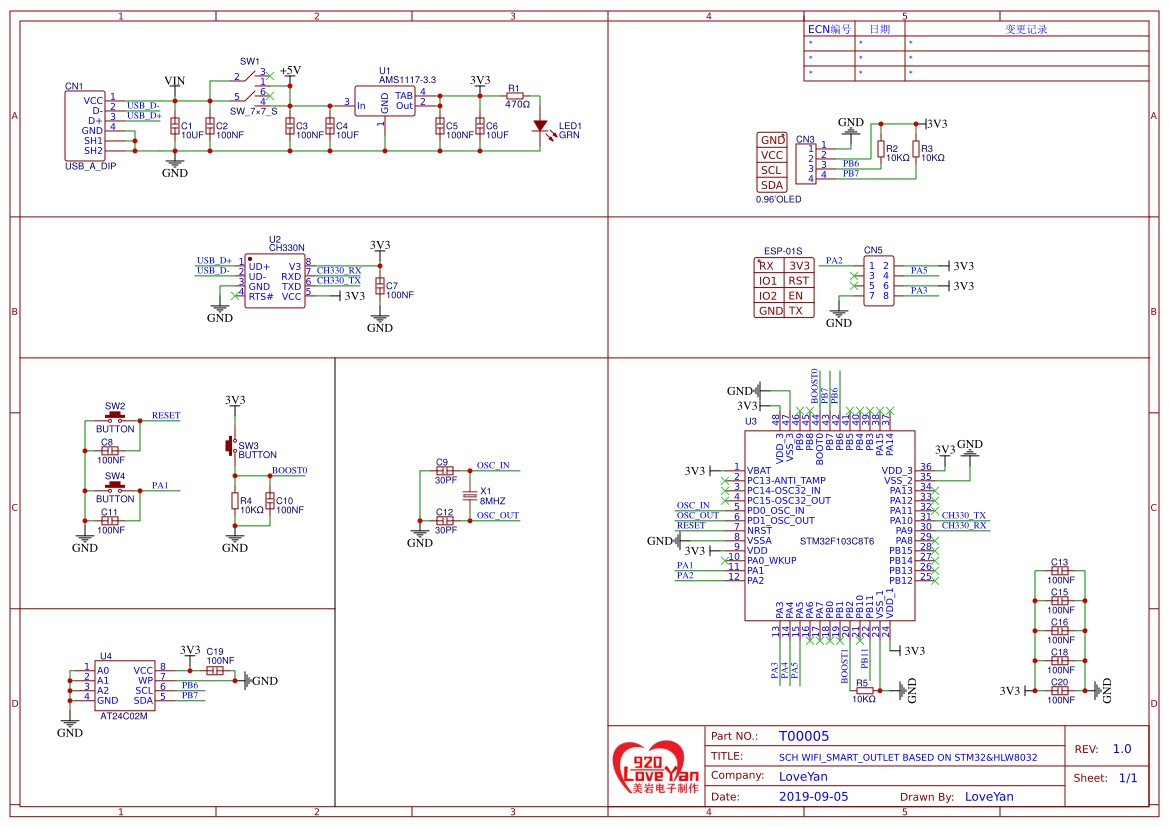The height and width of the screenshot is (827, 1169).
Task: Click capacitor C8 under SW2
Action: click(x=110, y=450)
